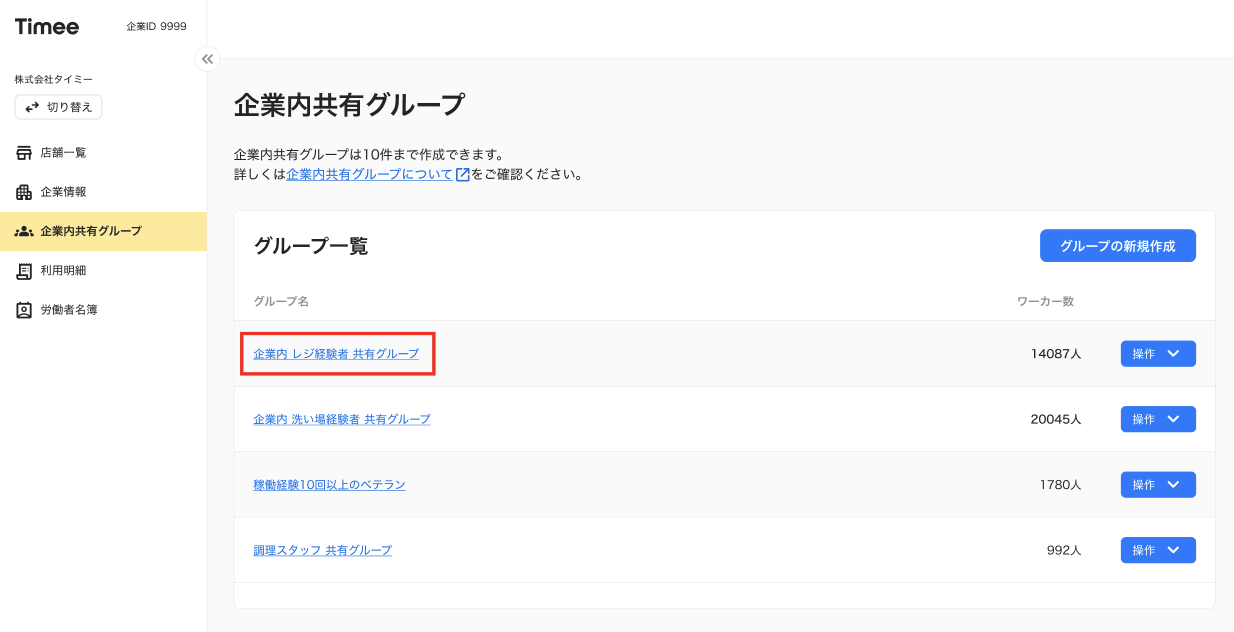Click the receipt icon beside 利用明細
The height and width of the screenshot is (632, 1234).
point(24,271)
